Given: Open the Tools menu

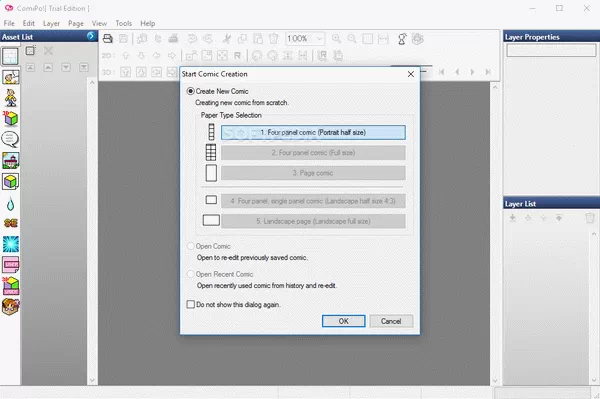Looking at the screenshot, I should [x=124, y=23].
